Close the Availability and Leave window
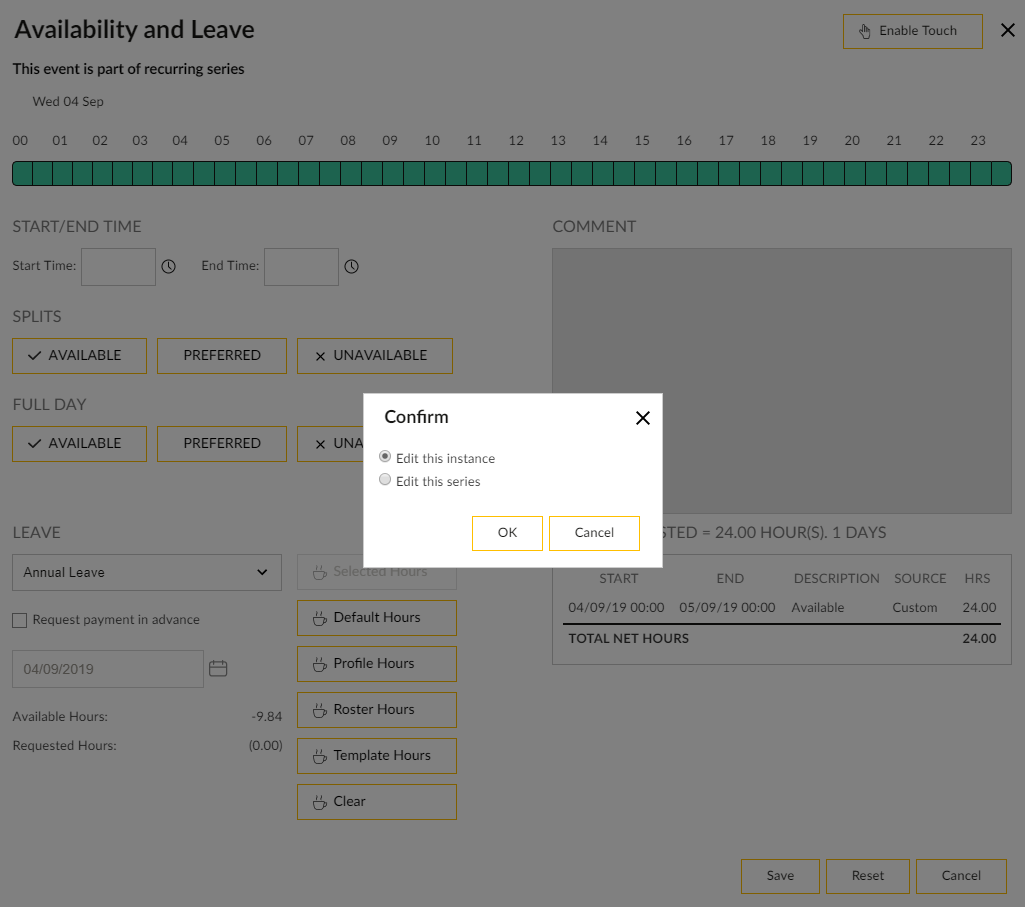 pos(1007,30)
